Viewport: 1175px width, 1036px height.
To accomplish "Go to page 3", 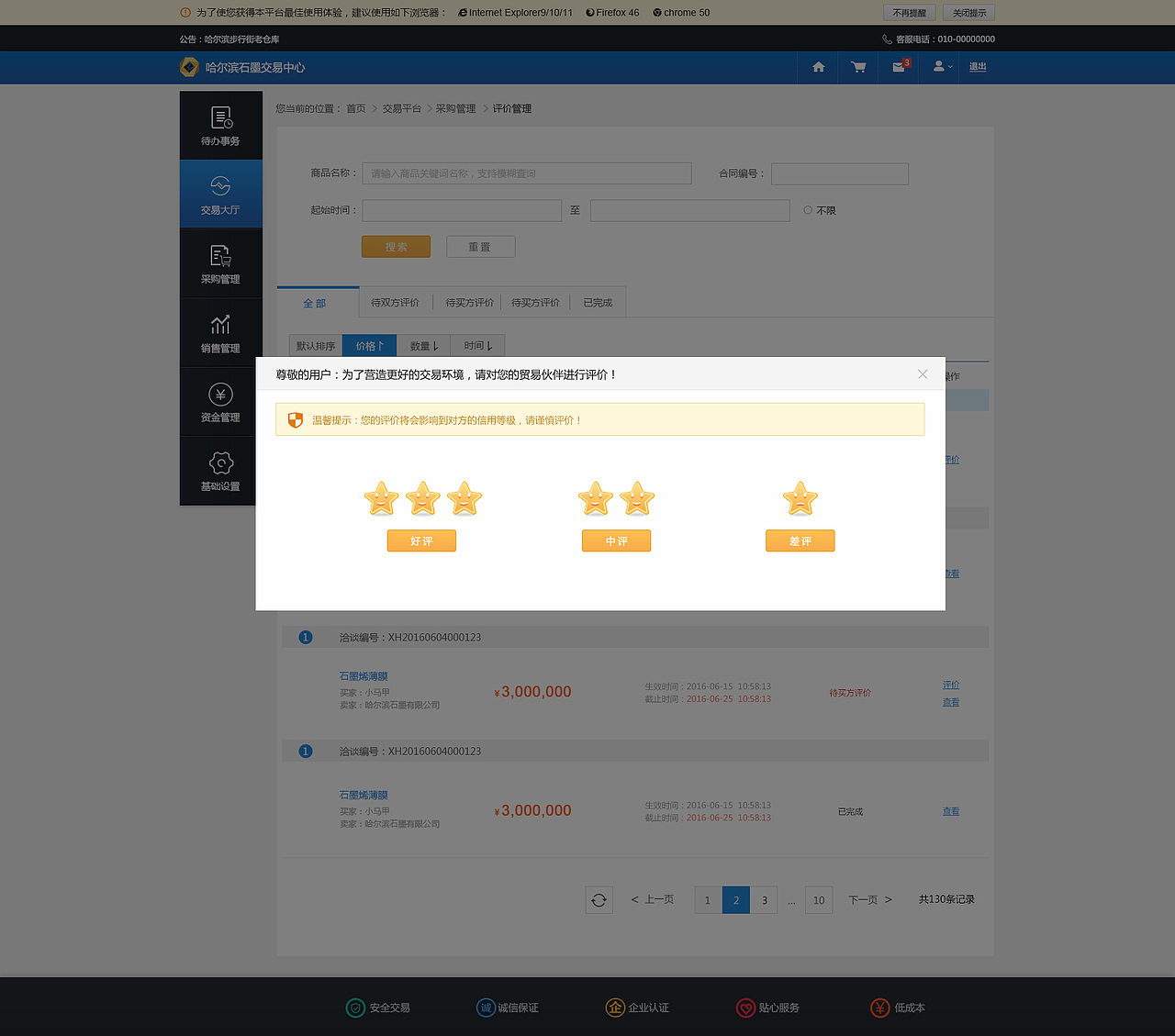I will (x=765, y=900).
